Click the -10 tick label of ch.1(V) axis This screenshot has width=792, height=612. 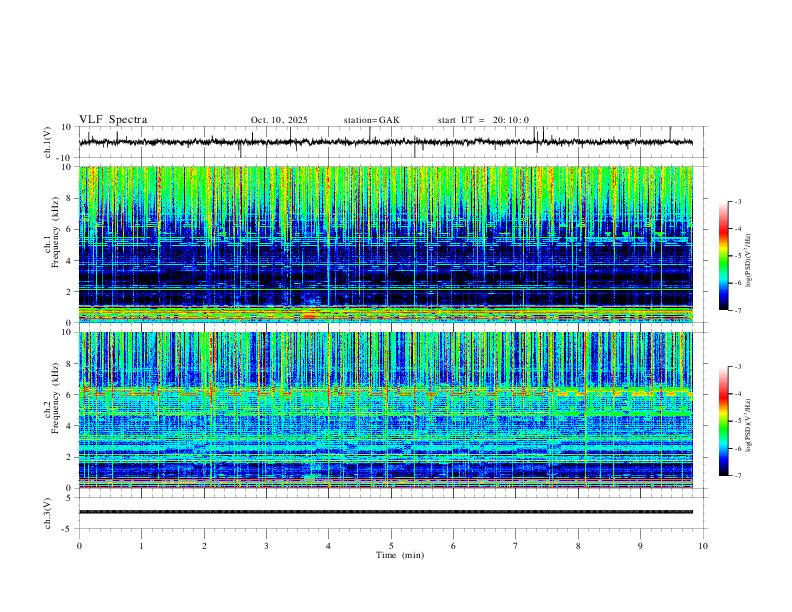(x=66, y=158)
